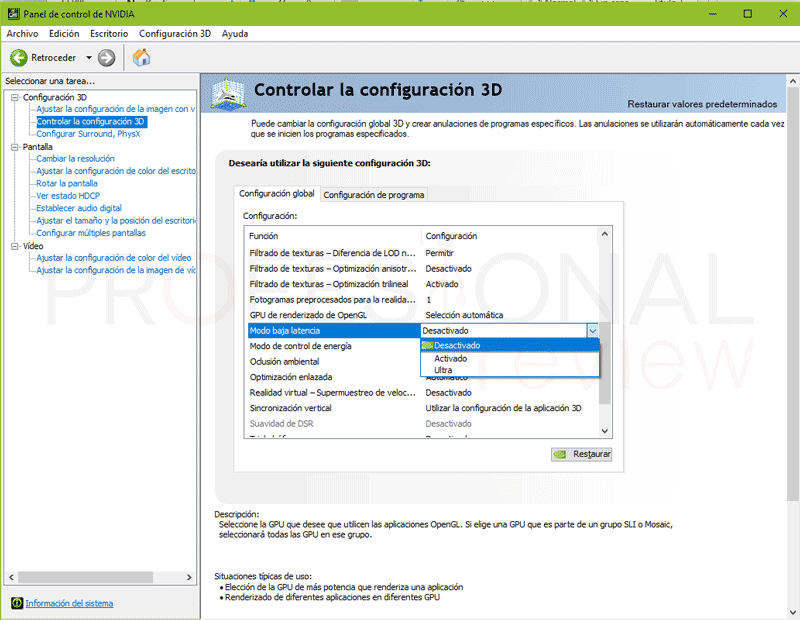The height and width of the screenshot is (620, 800).
Task: Click the task tree horizontal scroll left arrow
Action: pyautogui.click(x=11, y=577)
